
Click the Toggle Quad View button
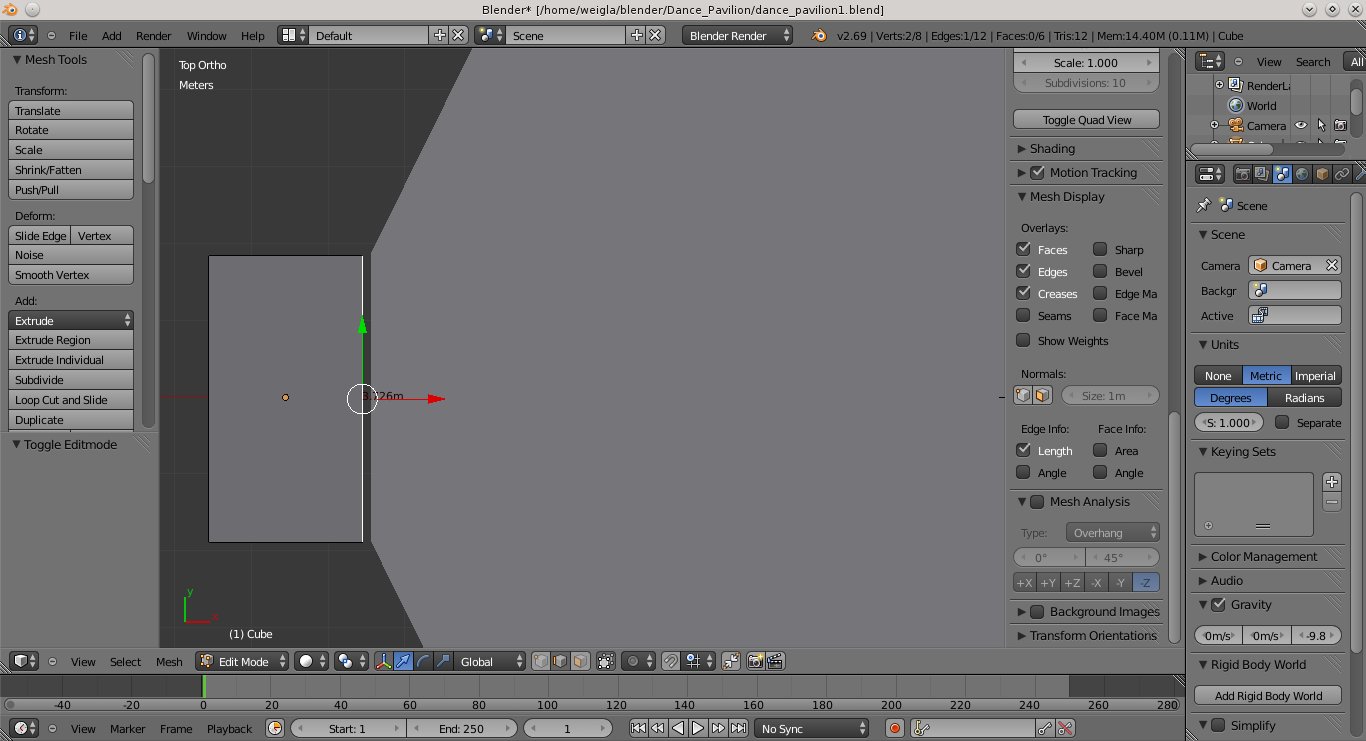coord(1086,118)
